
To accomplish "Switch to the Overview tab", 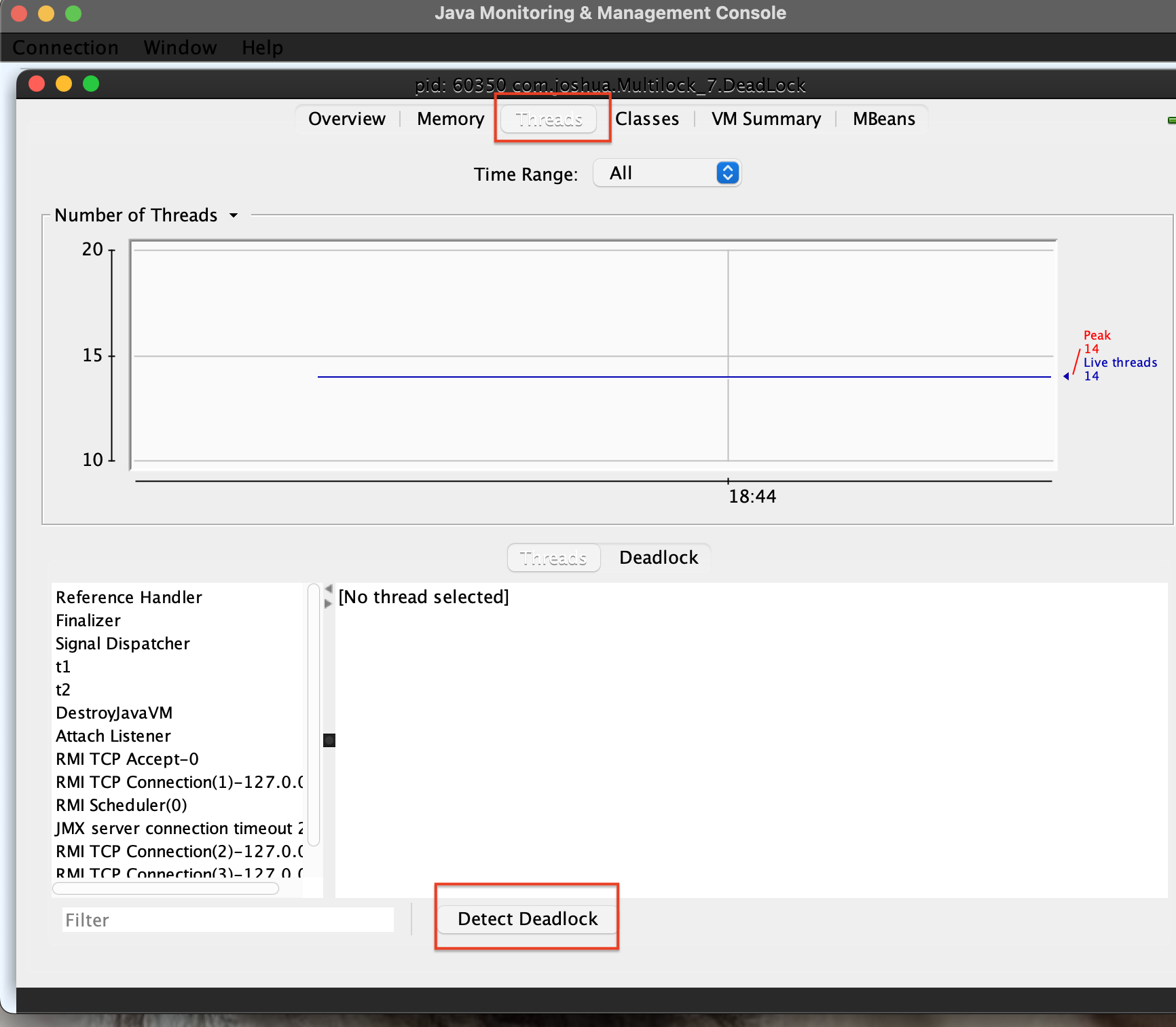I will (346, 118).
